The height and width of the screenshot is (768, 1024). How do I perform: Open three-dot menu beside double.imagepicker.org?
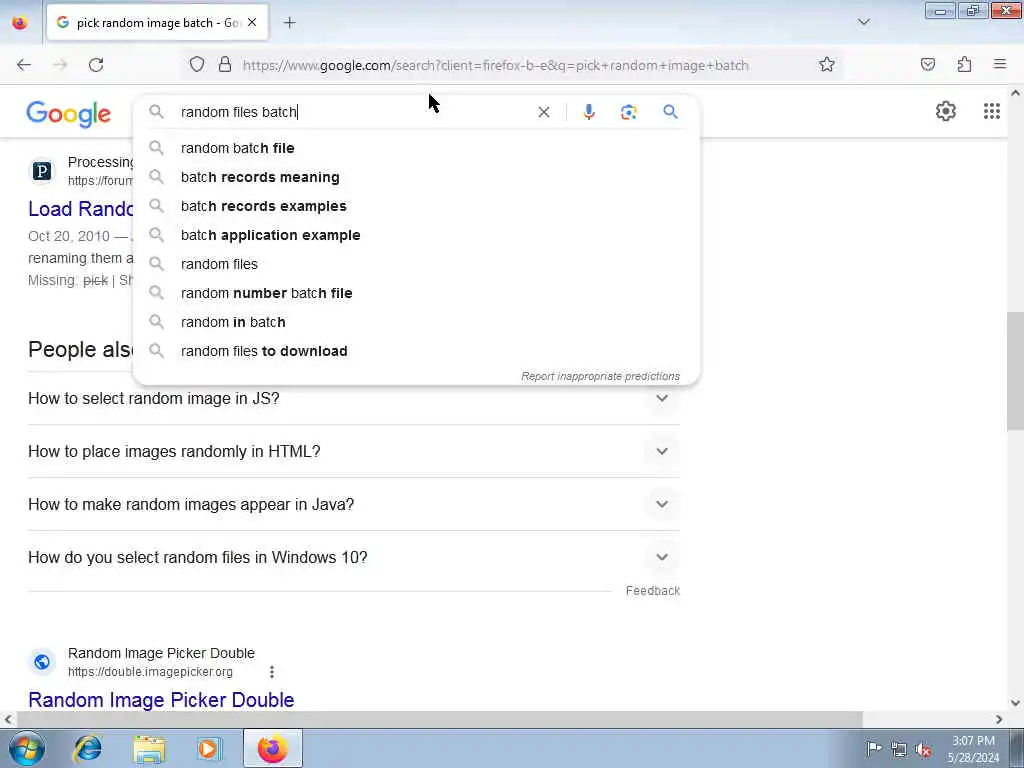coord(272,672)
